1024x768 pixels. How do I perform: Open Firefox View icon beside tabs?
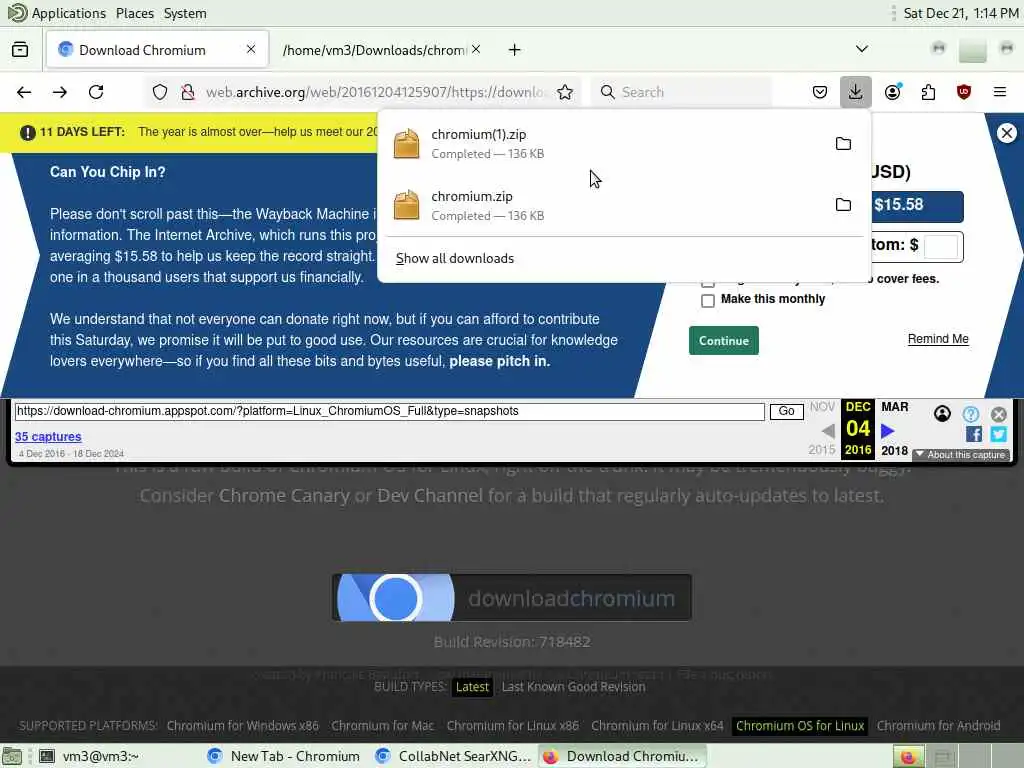(20, 50)
